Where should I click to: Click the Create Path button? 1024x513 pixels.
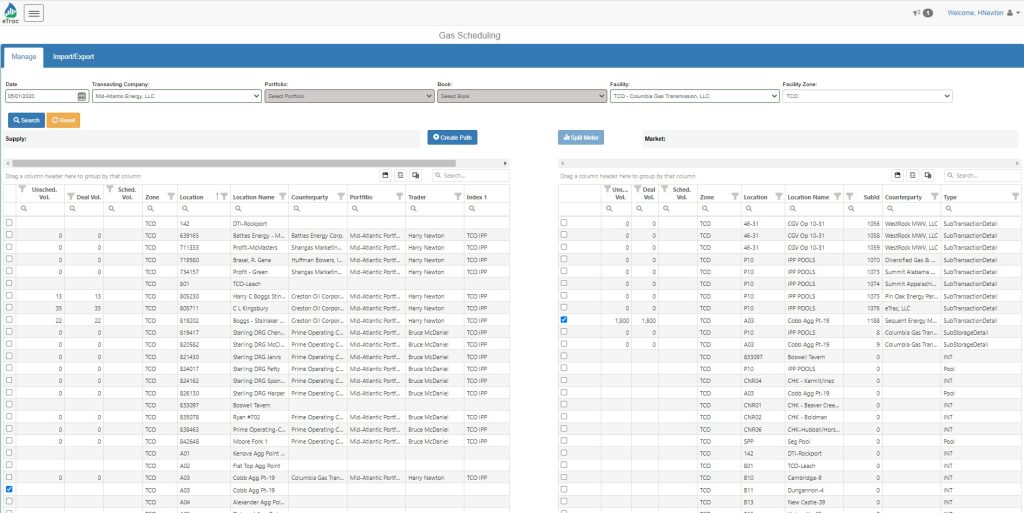[x=453, y=137]
